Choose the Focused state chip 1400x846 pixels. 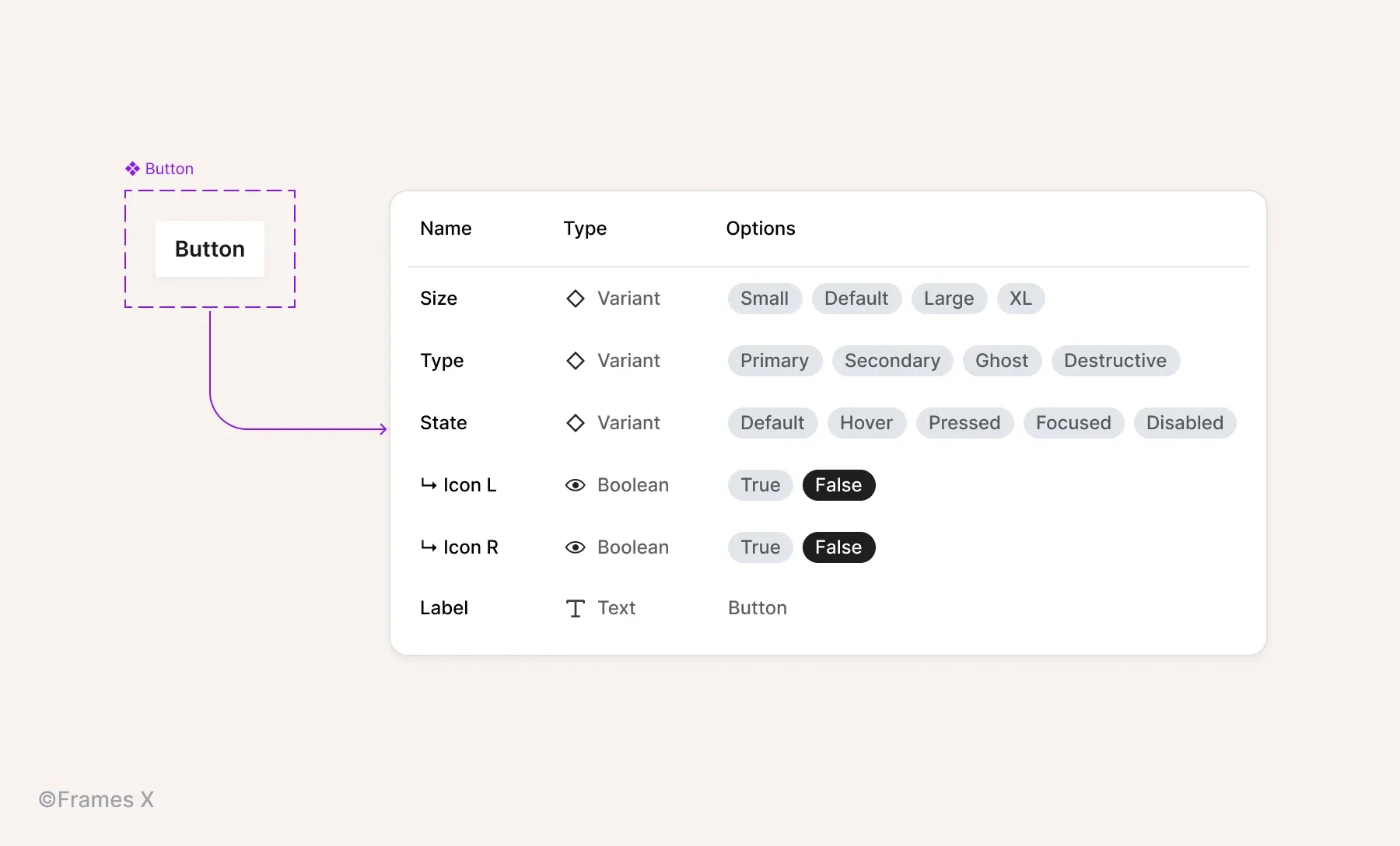tap(1073, 423)
